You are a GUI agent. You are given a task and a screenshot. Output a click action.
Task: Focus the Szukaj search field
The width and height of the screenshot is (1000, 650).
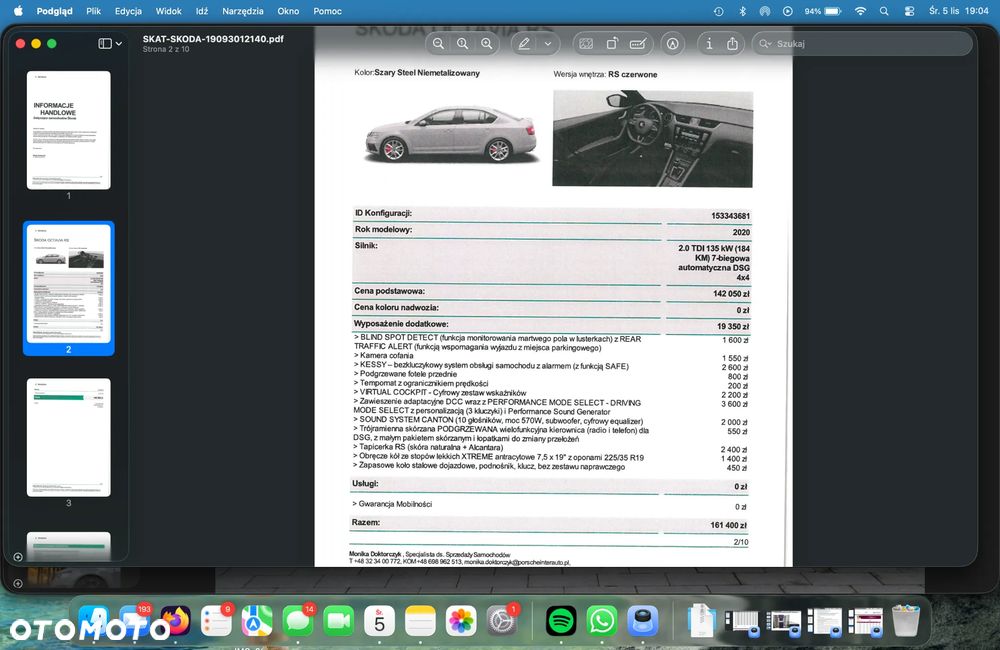click(x=862, y=43)
